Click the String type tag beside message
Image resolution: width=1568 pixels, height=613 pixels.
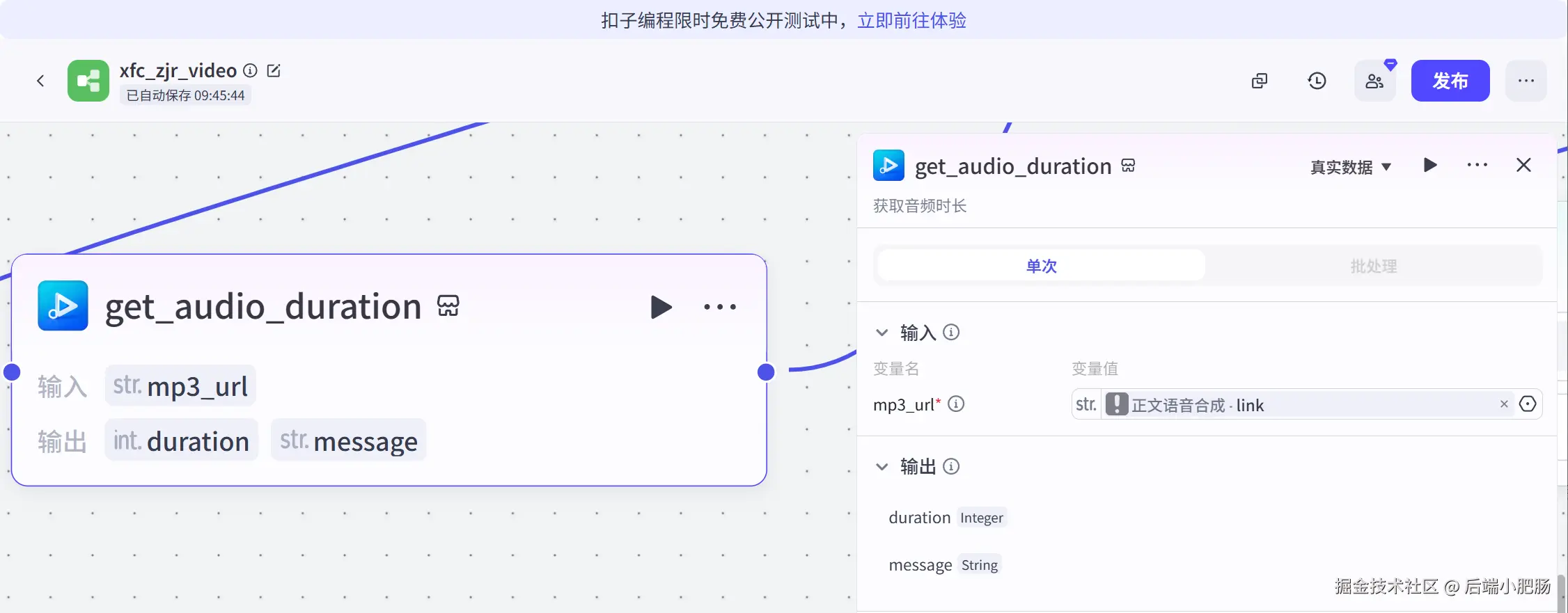point(980,565)
